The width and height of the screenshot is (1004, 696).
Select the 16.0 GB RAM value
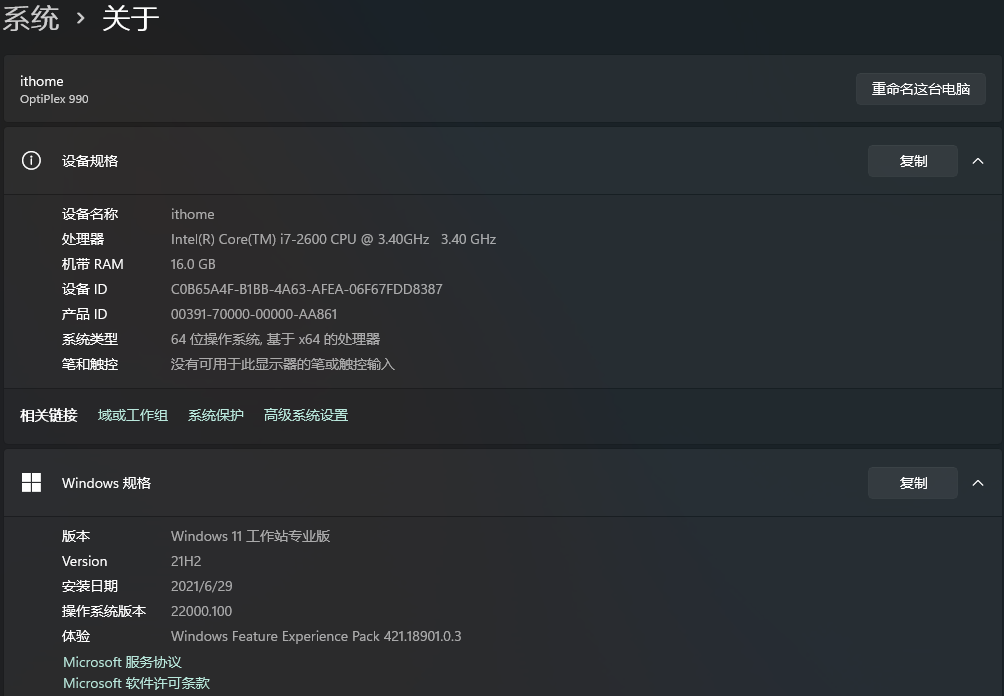point(193,264)
